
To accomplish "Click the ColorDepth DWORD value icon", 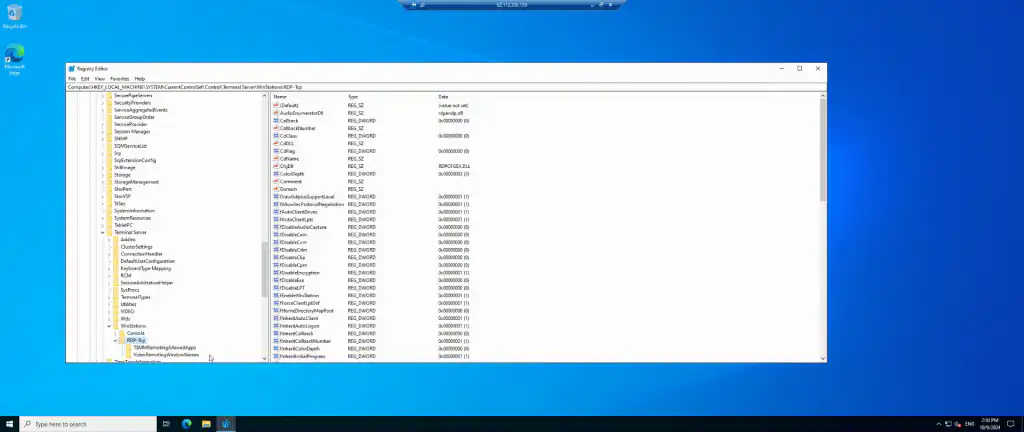I will 277,173.
